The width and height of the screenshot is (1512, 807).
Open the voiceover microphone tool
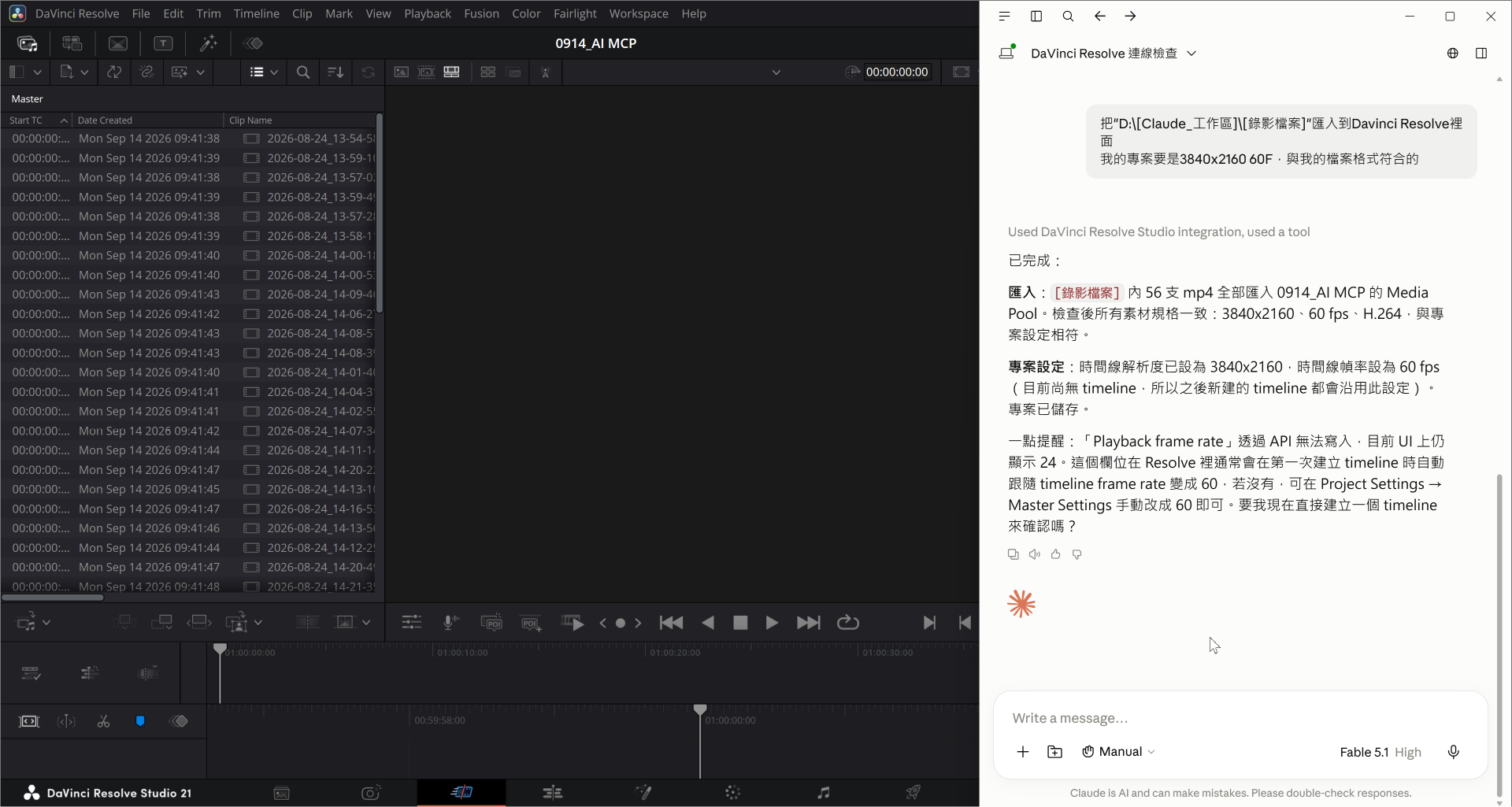[x=451, y=623]
